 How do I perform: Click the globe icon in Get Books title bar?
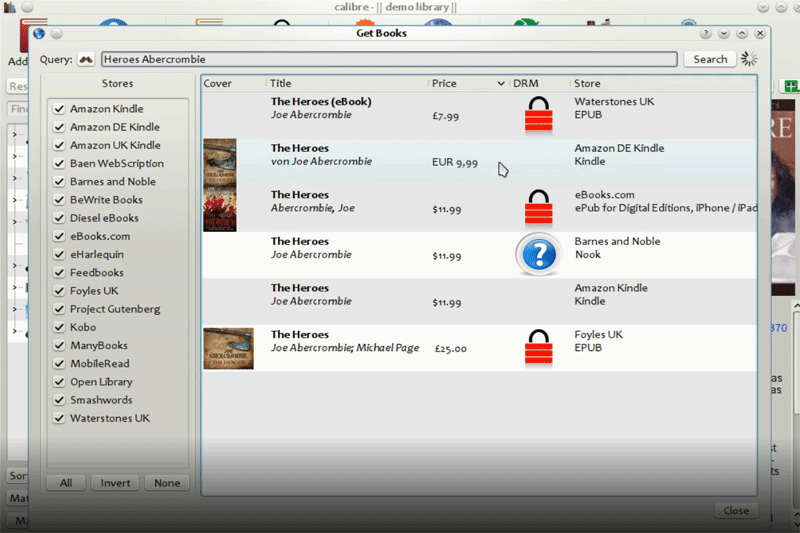coord(39,34)
